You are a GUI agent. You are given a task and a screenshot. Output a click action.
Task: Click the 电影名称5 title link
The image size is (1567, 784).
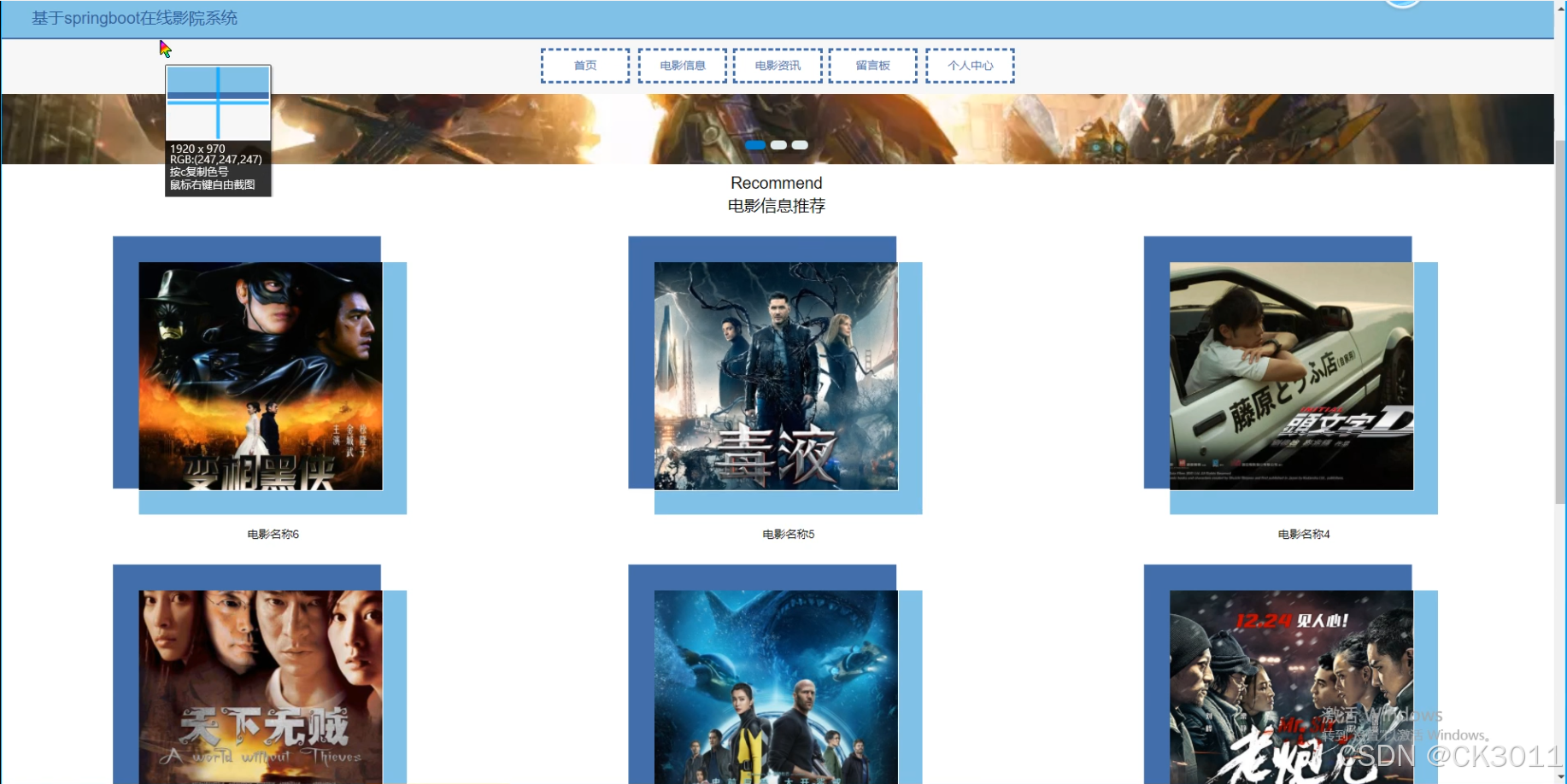789,535
